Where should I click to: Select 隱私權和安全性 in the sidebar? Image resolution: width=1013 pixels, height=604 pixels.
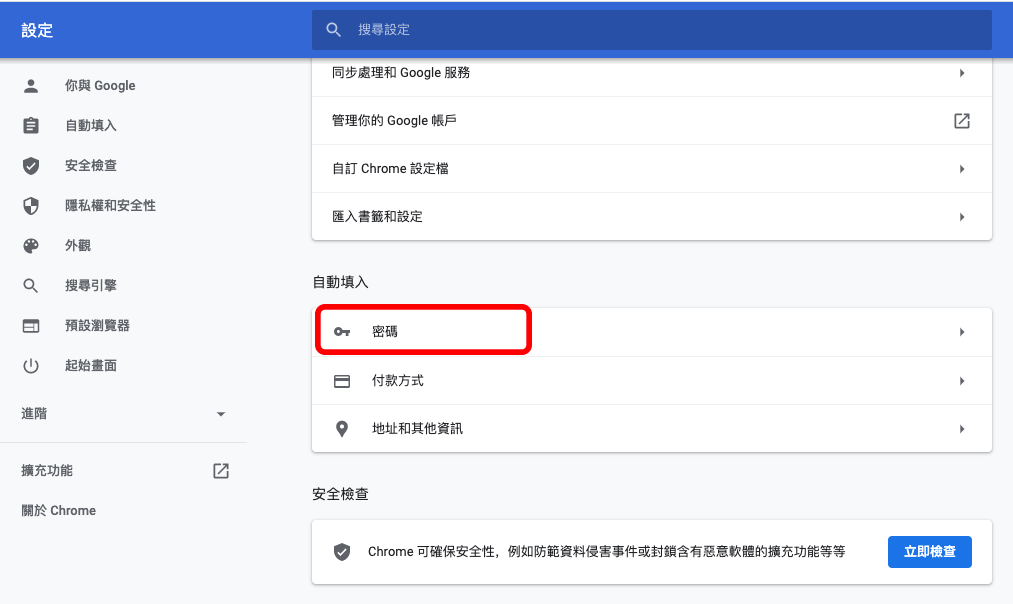click(110, 206)
